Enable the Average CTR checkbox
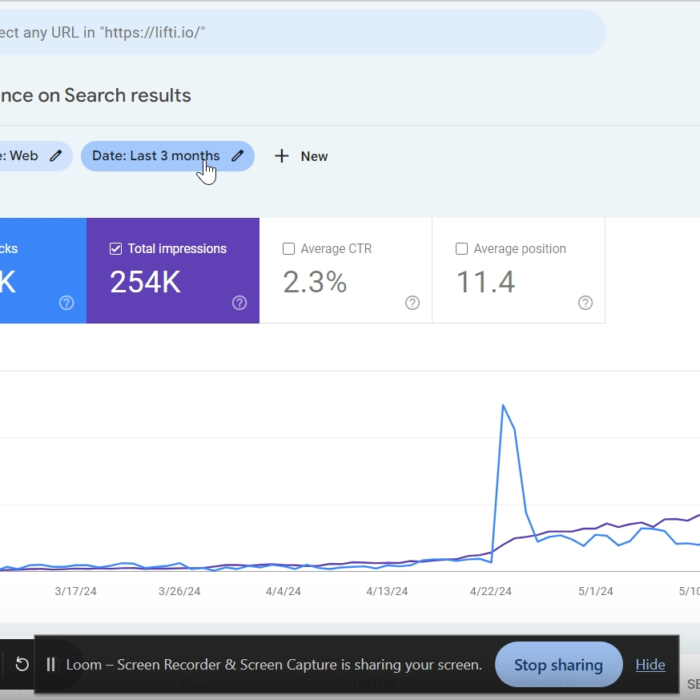 (289, 249)
